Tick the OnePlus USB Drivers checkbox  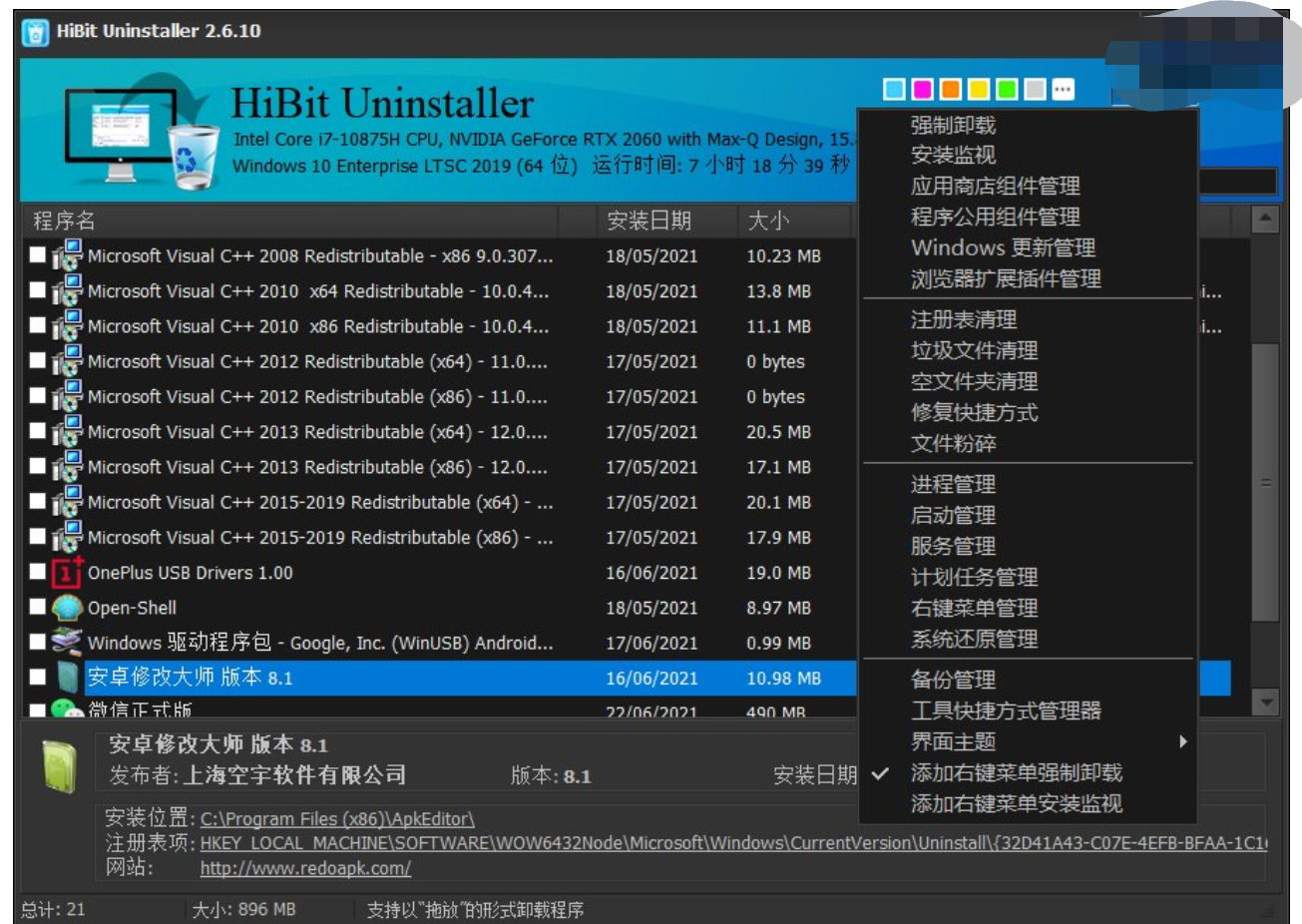[38, 572]
